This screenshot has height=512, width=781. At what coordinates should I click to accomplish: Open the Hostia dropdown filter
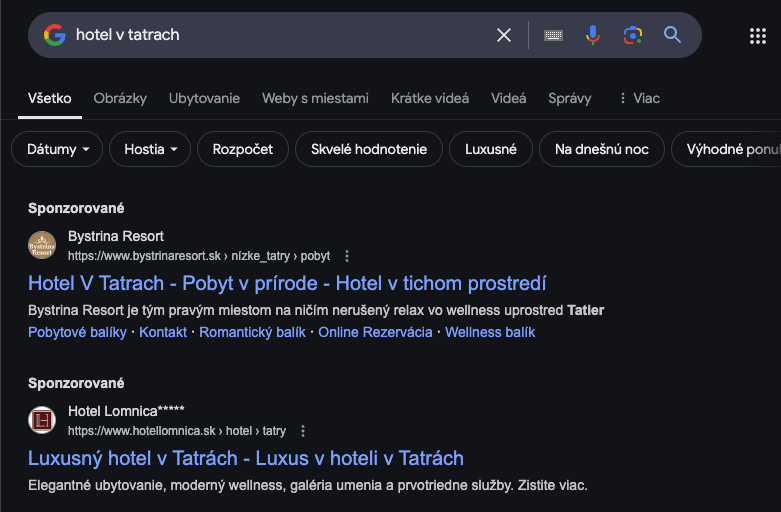(150, 149)
